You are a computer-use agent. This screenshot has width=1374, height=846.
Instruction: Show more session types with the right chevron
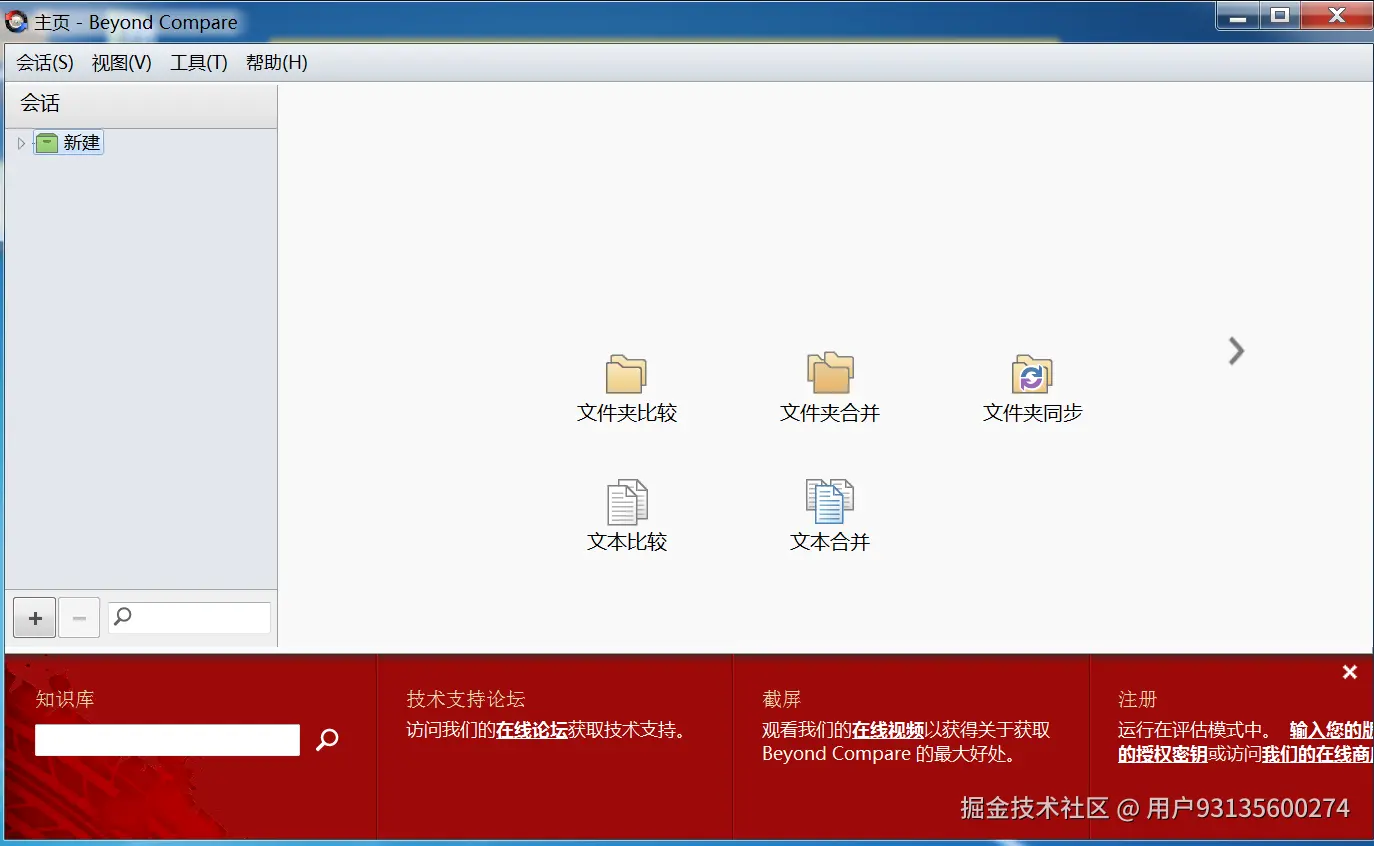coord(1236,351)
